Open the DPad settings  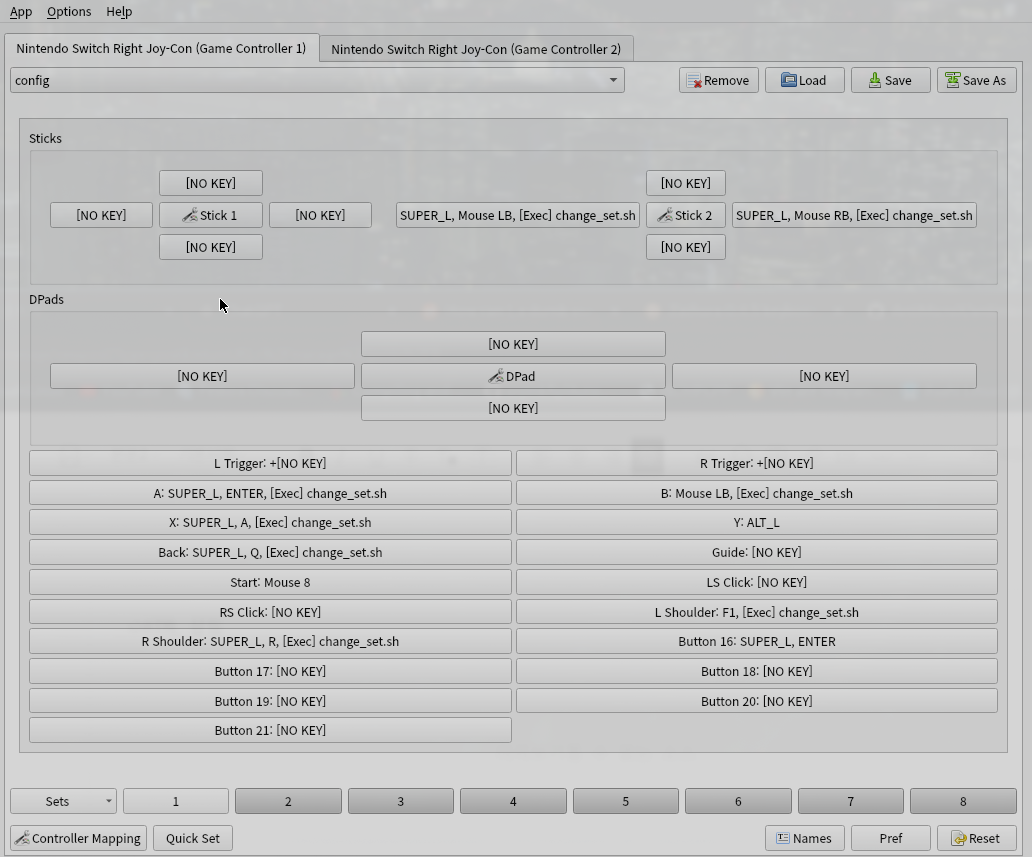(513, 377)
